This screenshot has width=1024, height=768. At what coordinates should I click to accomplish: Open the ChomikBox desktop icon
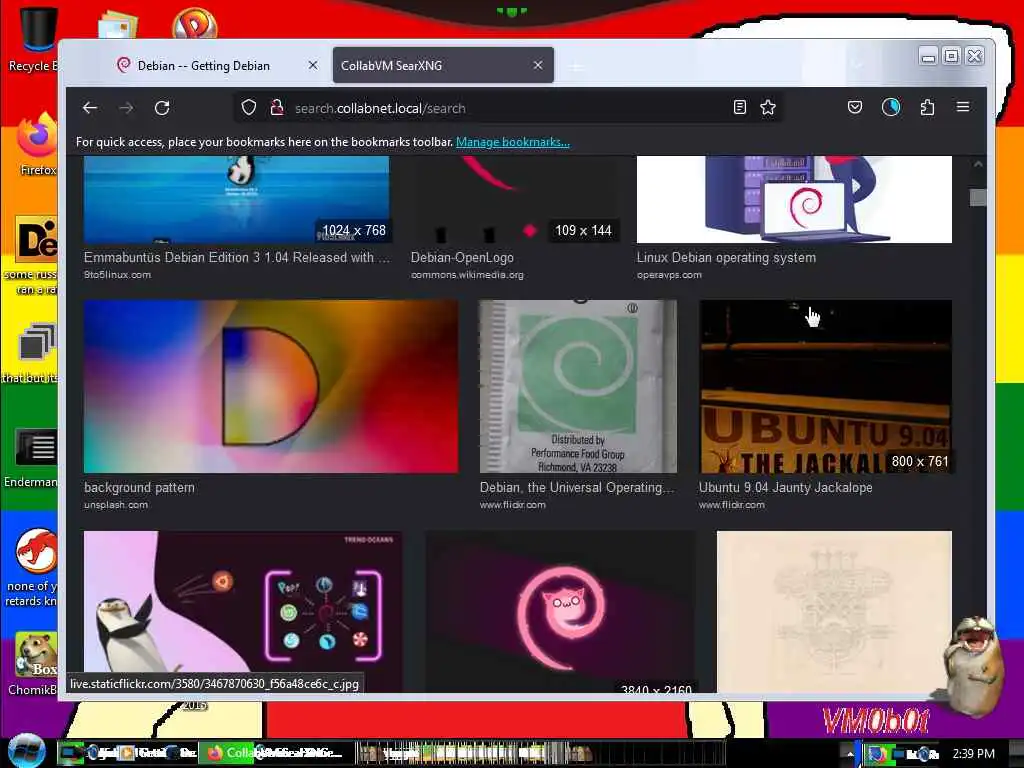pos(34,663)
